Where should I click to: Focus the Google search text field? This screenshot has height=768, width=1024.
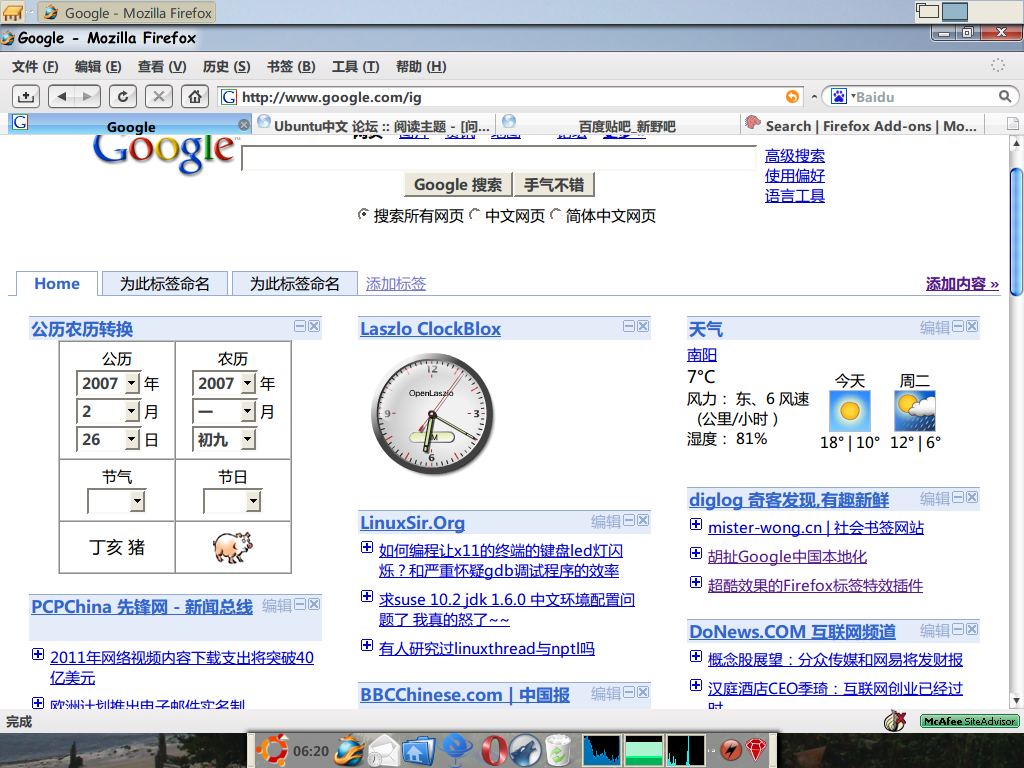pyautogui.click(x=499, y=158)
